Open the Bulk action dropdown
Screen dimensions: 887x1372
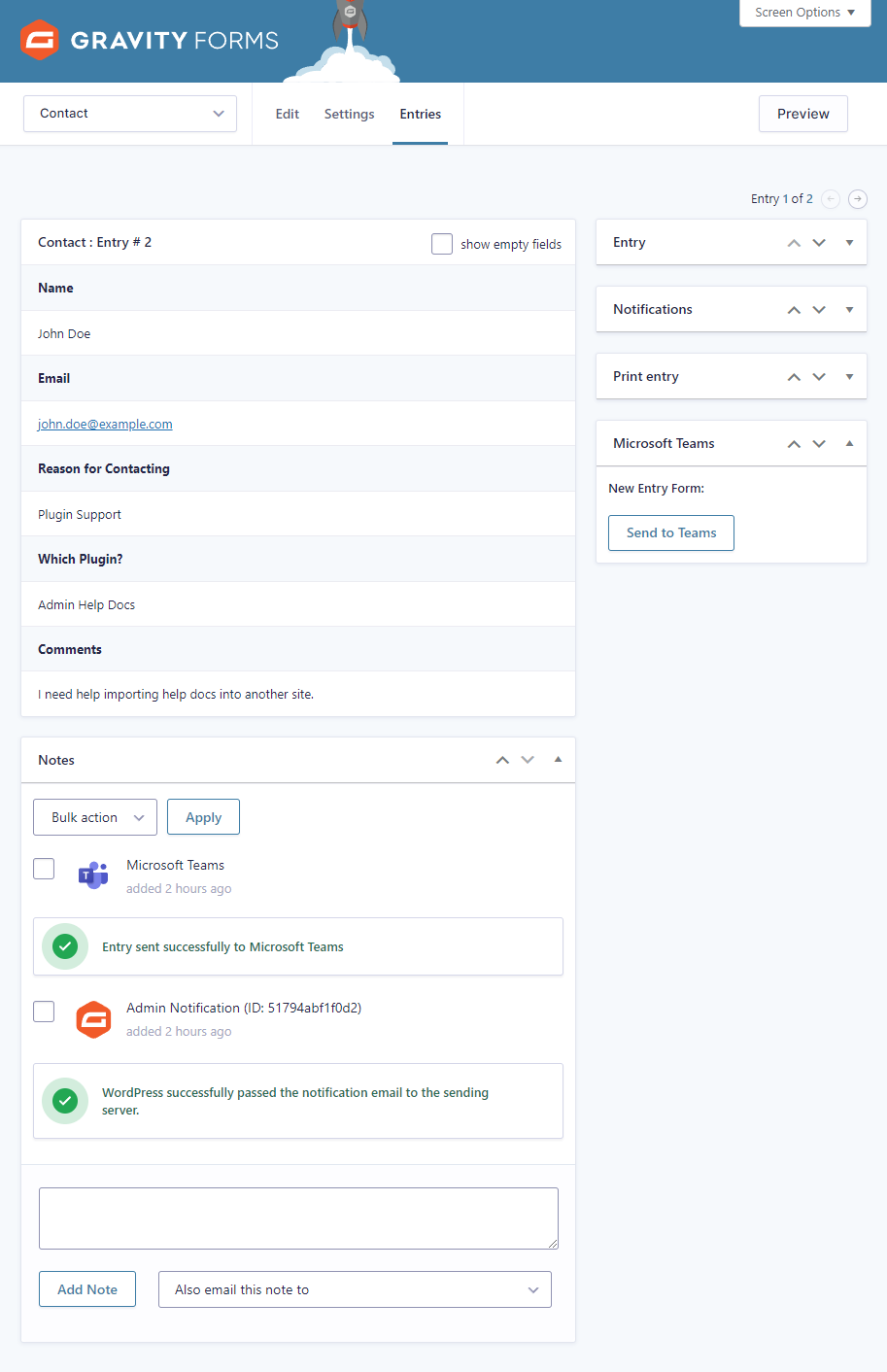click(94, 816)
